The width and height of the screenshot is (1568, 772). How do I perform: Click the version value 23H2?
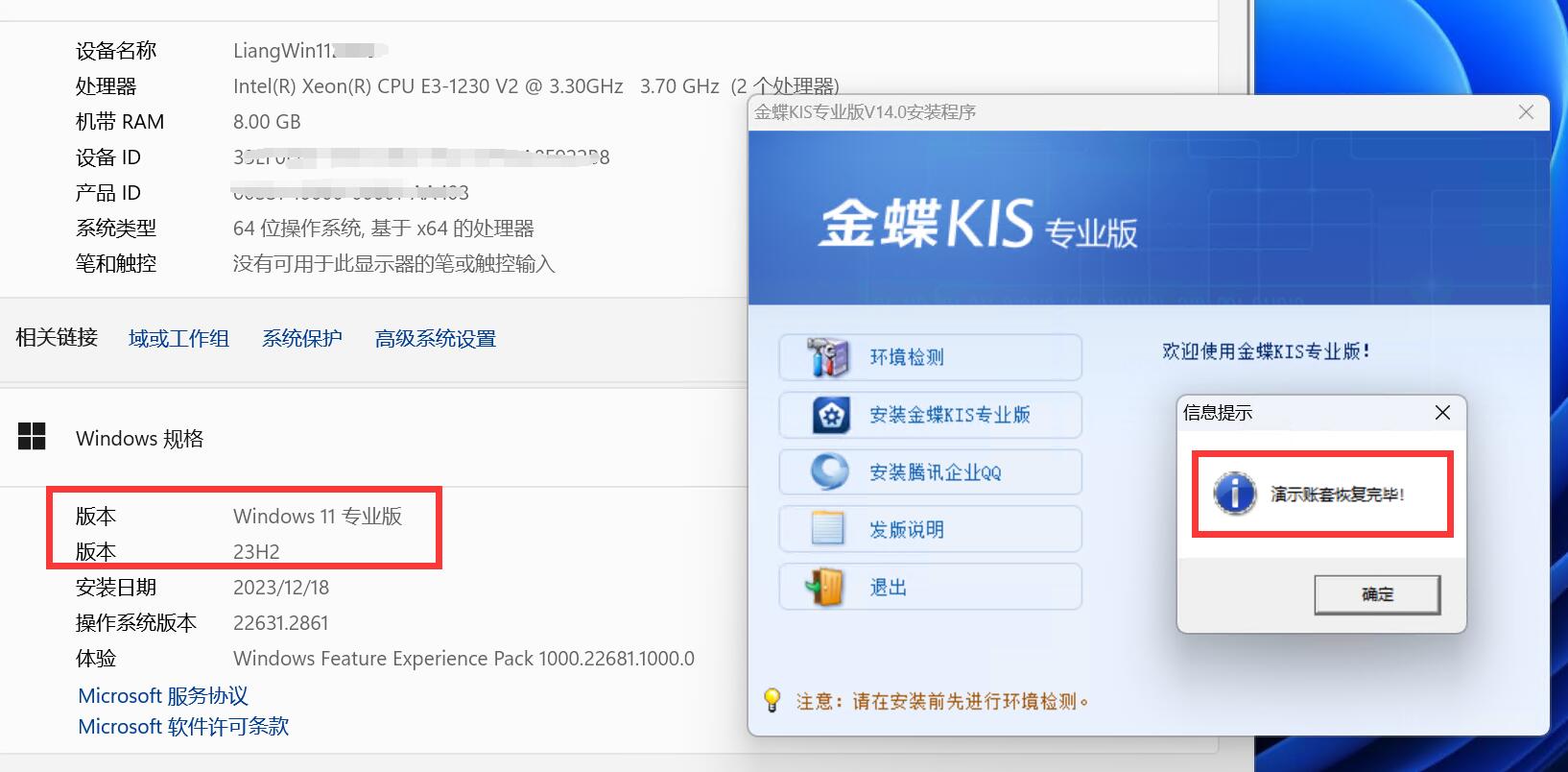tap(256, 551)
